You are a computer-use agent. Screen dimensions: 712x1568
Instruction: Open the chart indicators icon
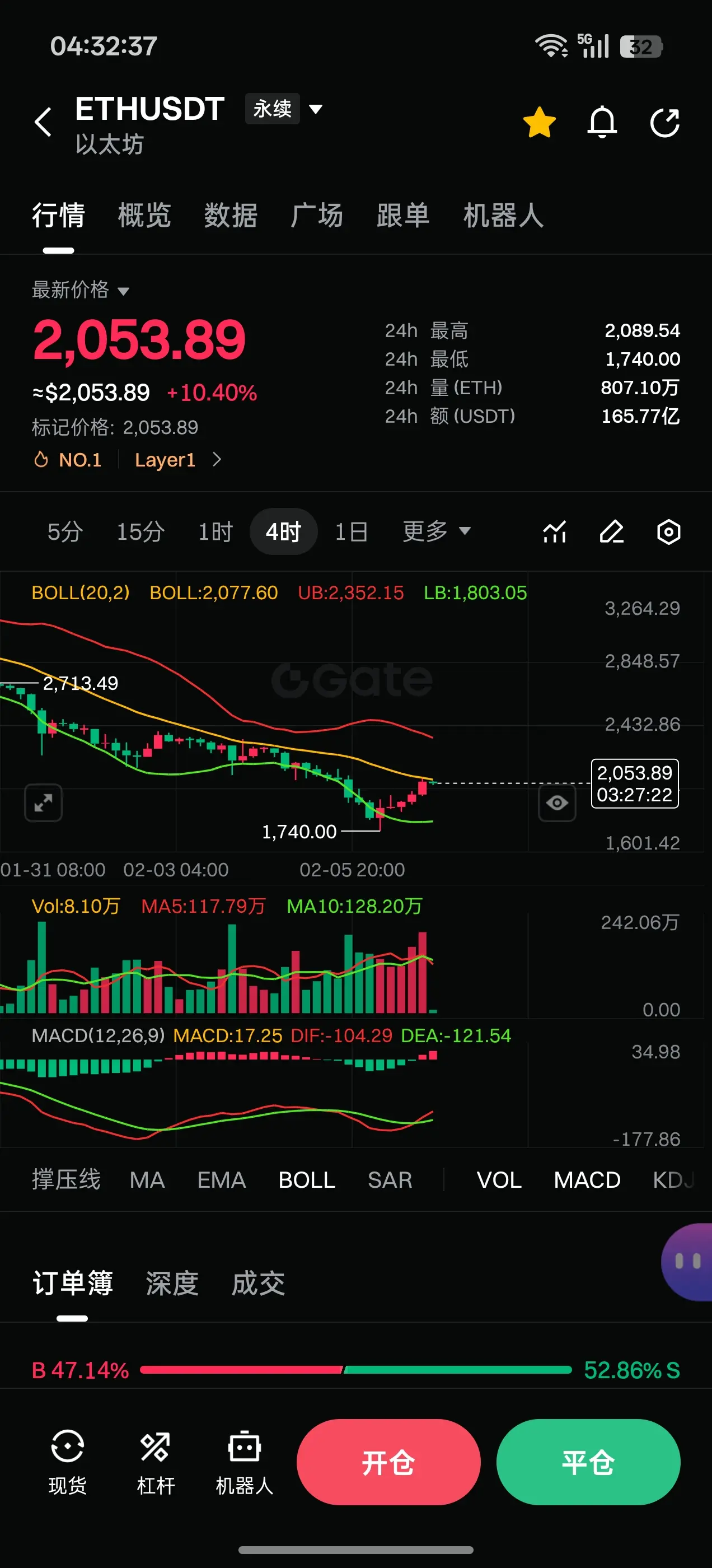click(x=554, y=532)
